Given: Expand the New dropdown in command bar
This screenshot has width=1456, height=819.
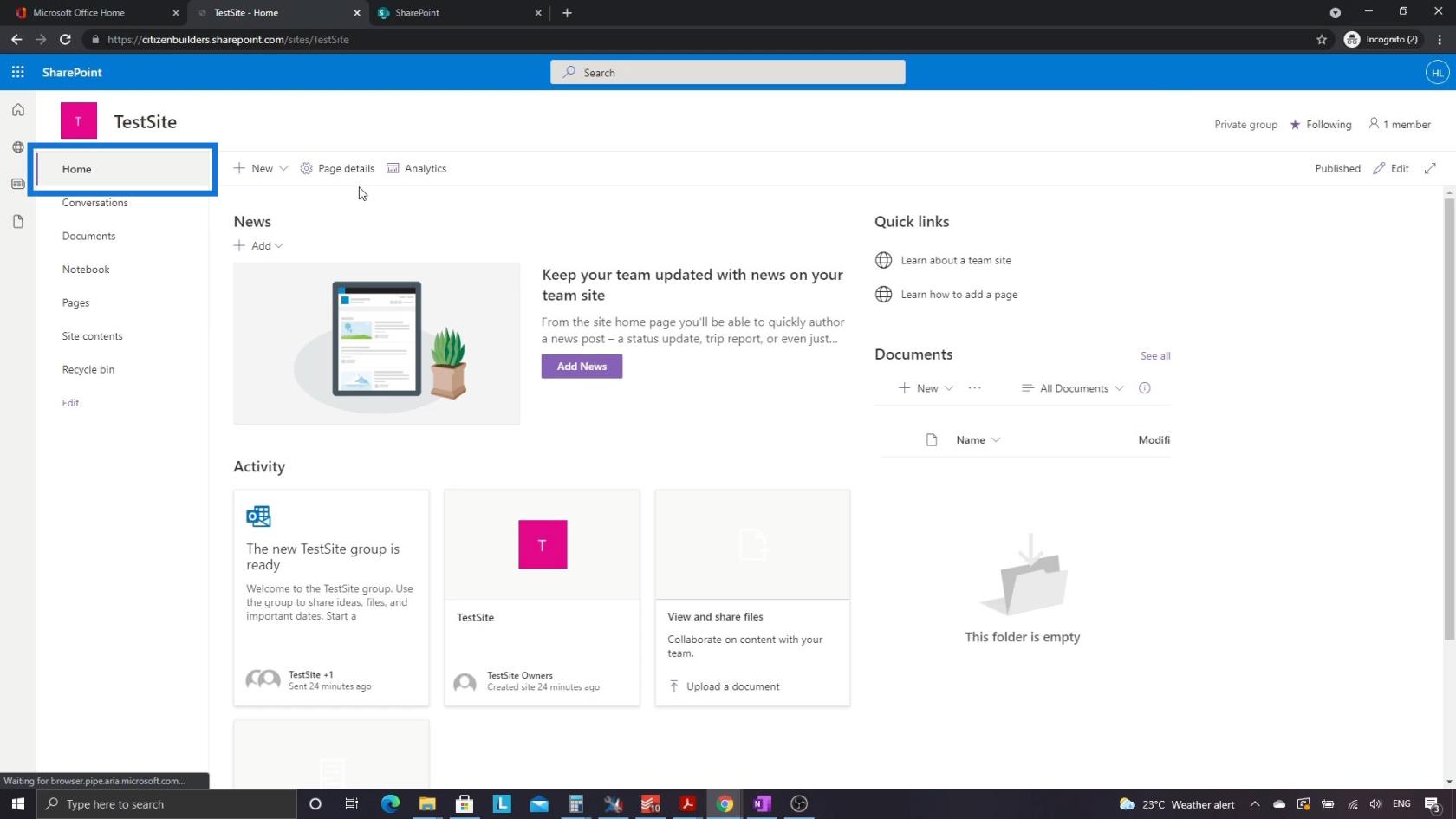Looking at the screenshot, I should coord(261,168).
